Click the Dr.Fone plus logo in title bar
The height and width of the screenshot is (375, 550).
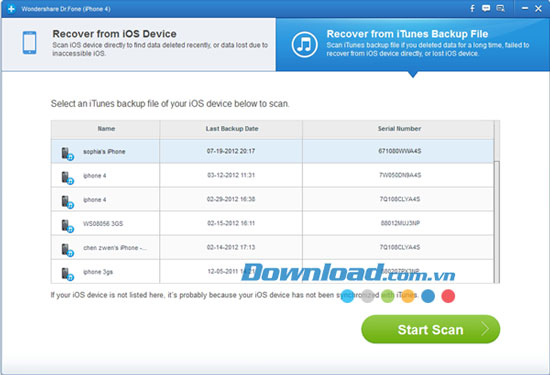(11, 9)
